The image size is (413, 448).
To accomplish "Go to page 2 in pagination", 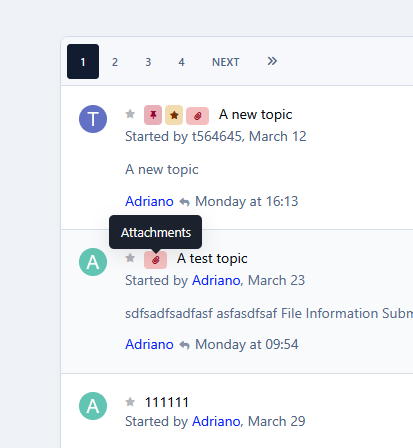I will click(x=115, y=62).
